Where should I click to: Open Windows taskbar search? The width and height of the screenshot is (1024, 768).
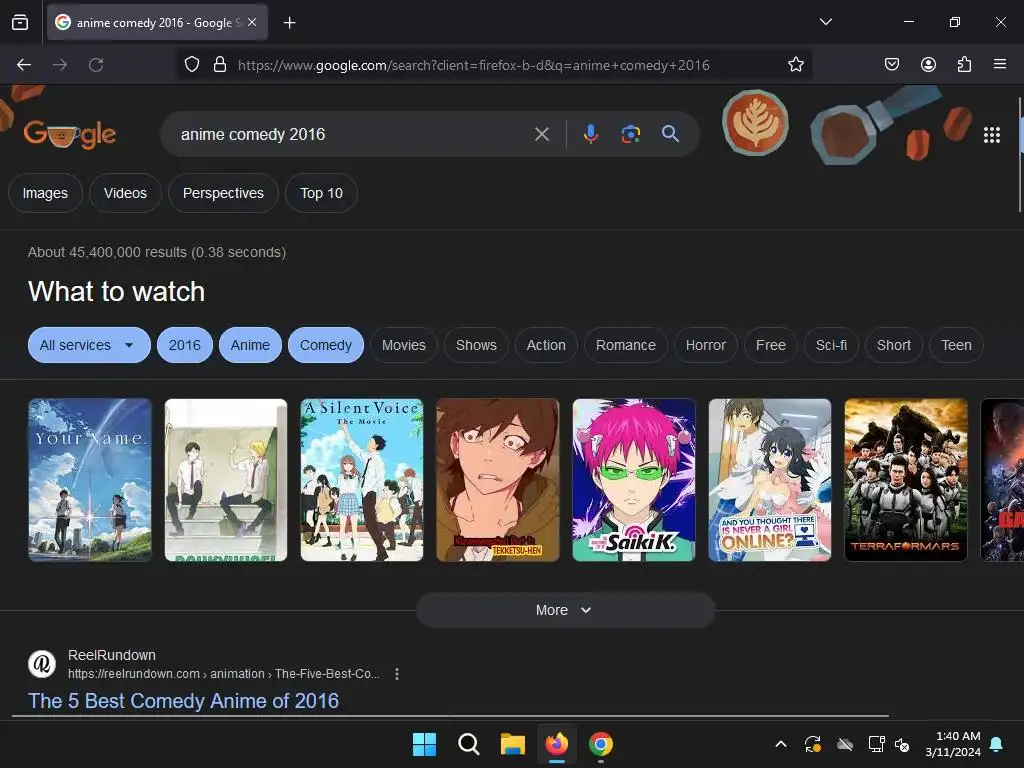(468, 744)
